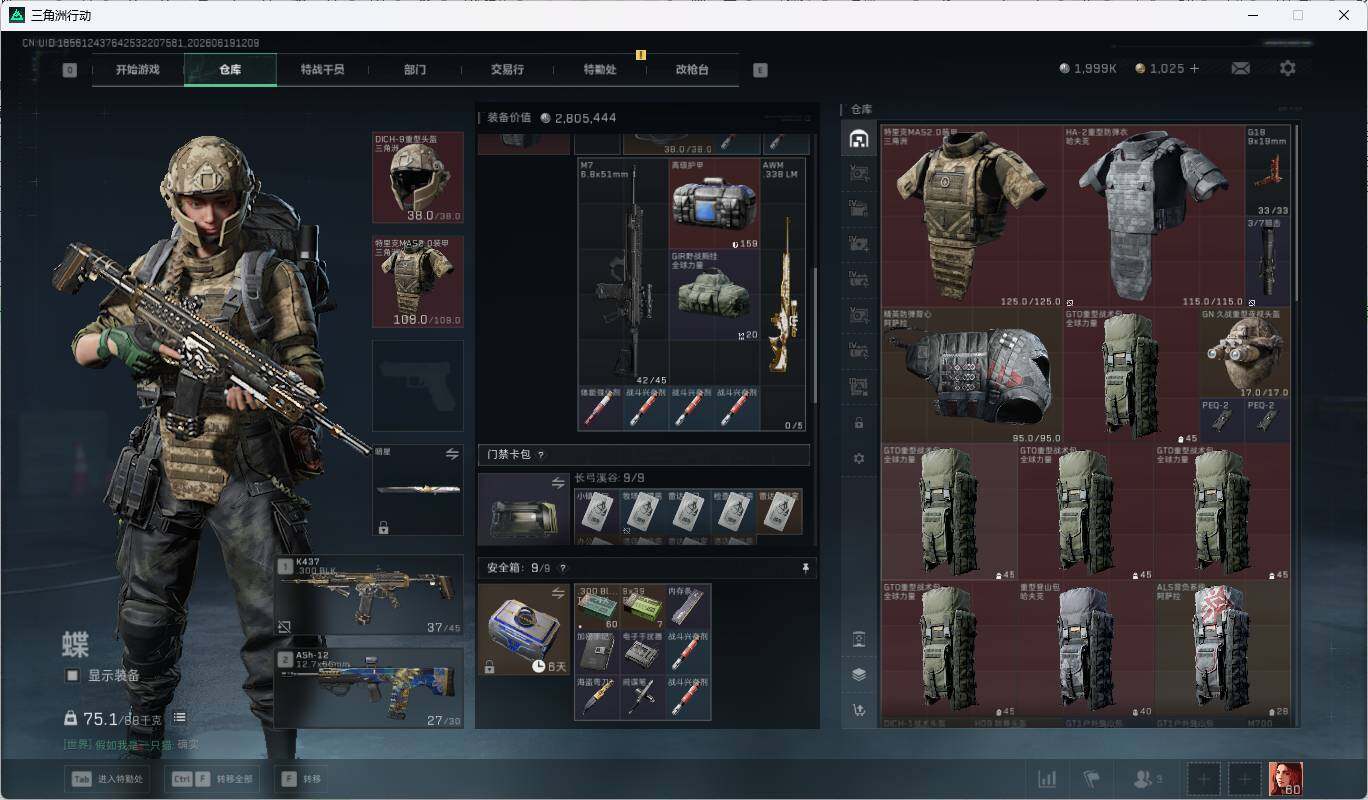Open the 特战干员 tab

(322, 70)
